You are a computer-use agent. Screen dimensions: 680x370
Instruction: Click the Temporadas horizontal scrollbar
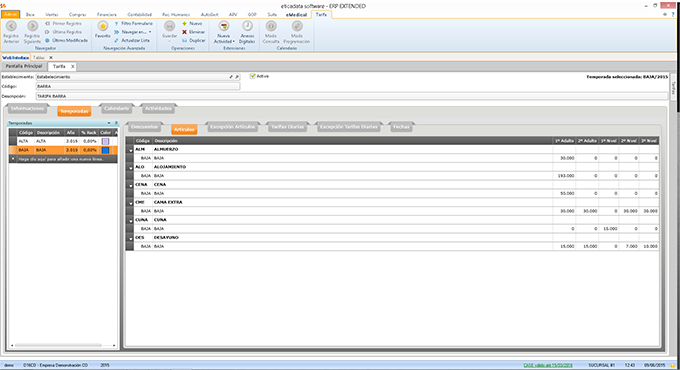coord(58,345)
